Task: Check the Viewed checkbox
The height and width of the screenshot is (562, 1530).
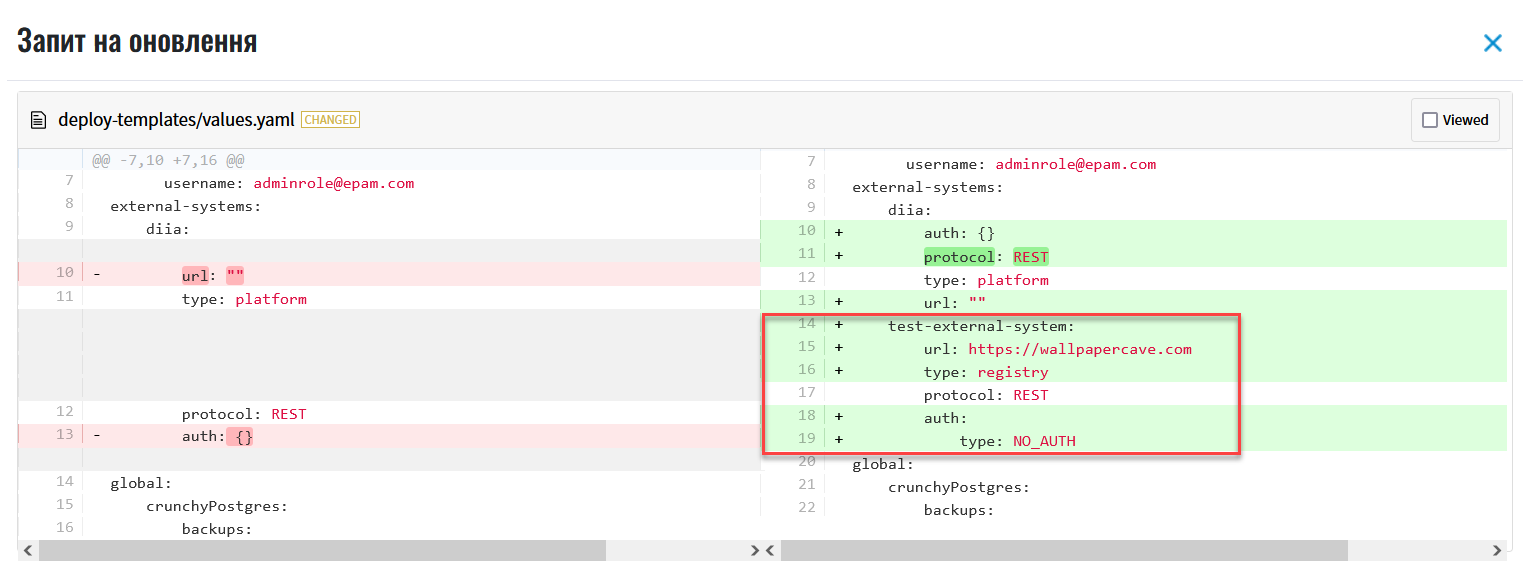Action: 1430,120
